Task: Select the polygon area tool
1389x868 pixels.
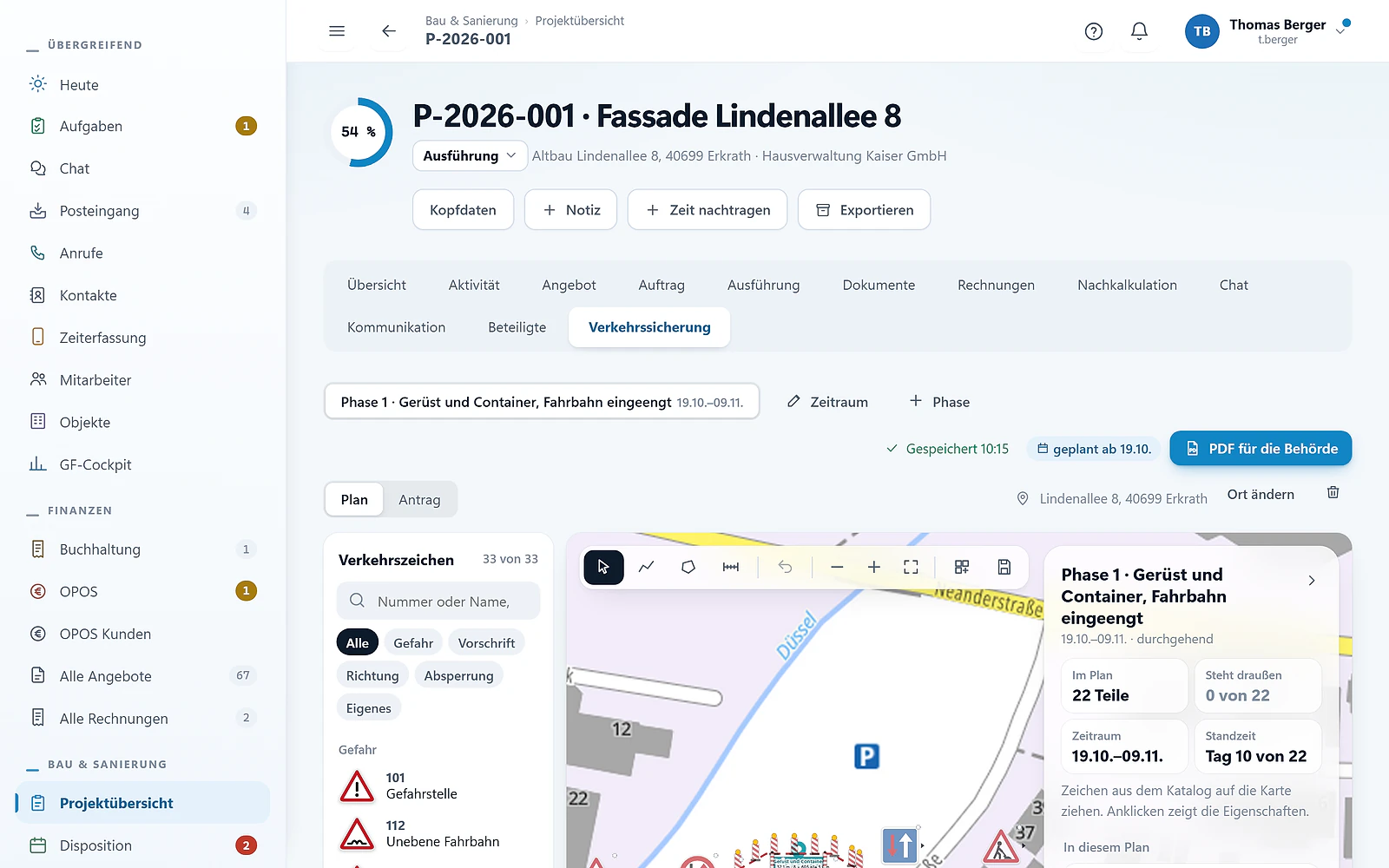Action: [688, 567]
